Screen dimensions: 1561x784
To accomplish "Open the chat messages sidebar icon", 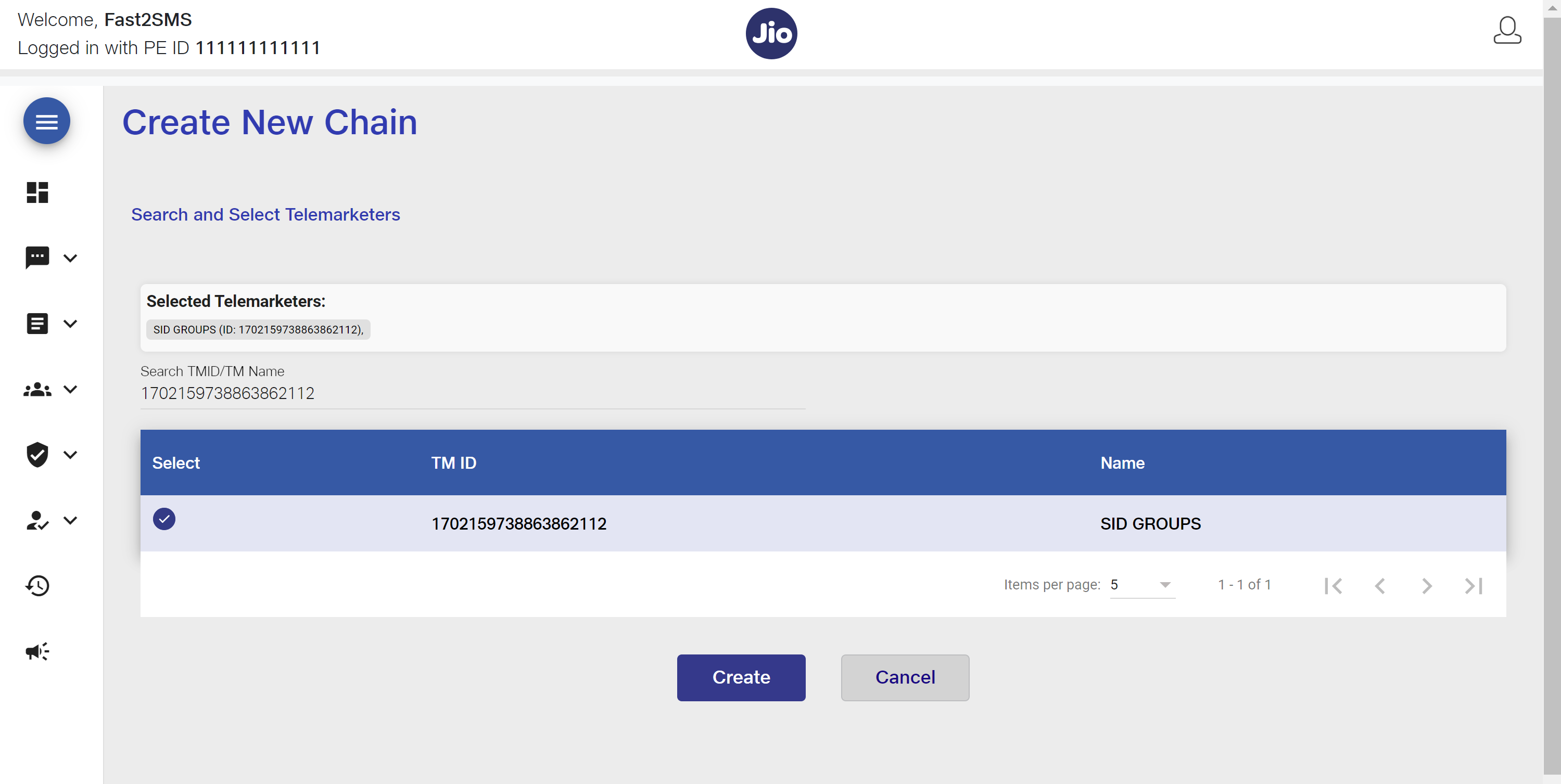I will (37, 258).
